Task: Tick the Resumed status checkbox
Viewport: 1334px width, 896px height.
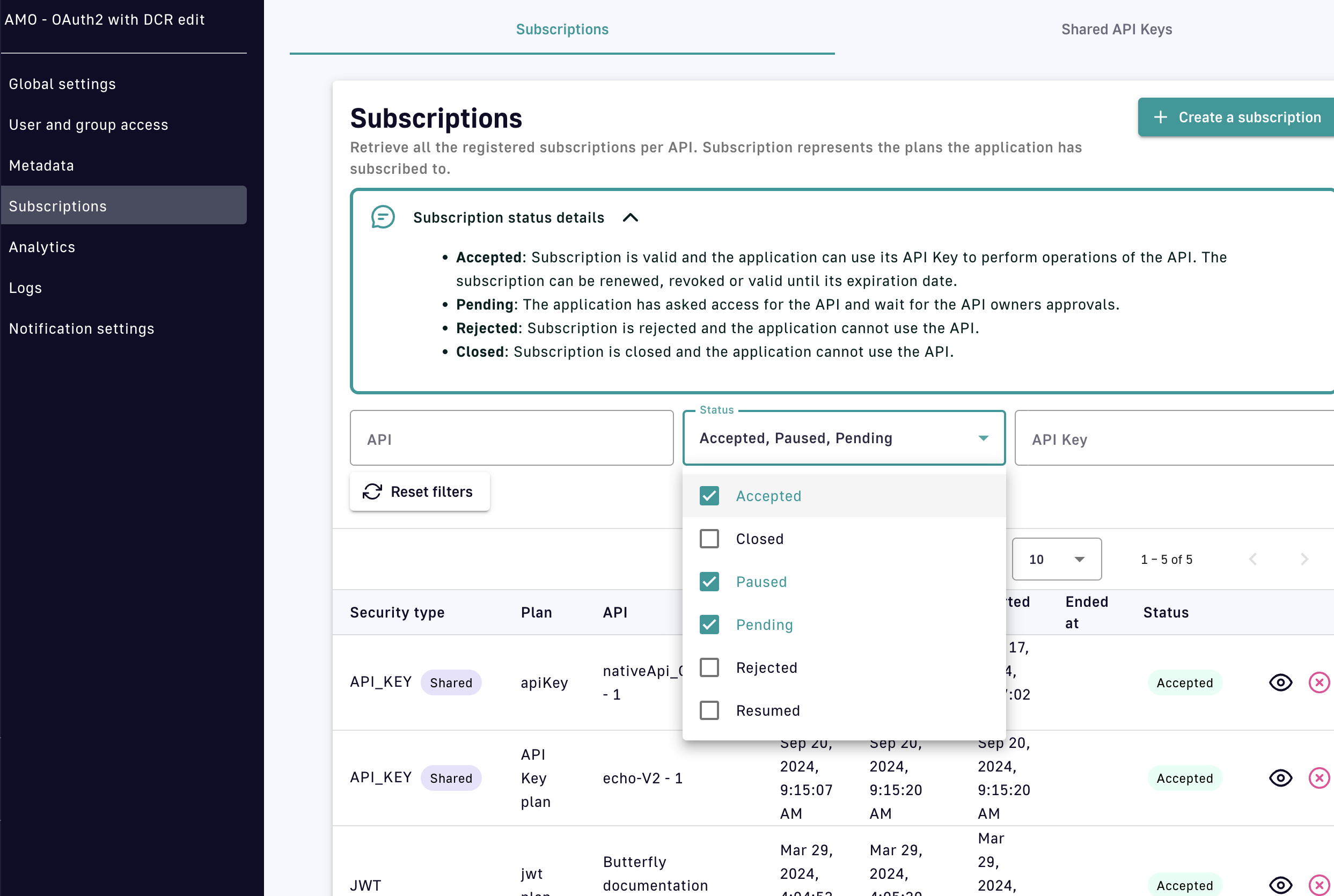Action: pos(709,710)
